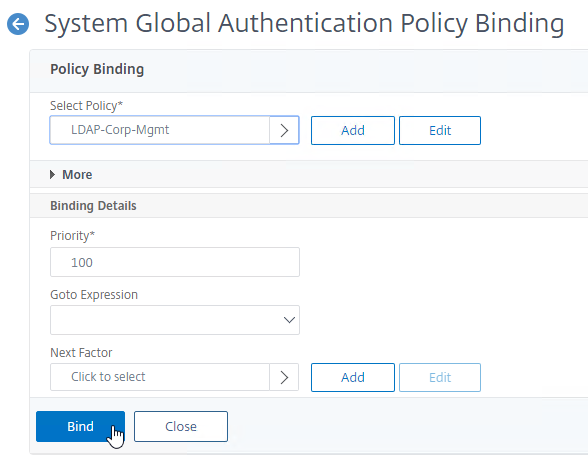Click the Select Policy label
Image resolution: width=588 pixels, height=455 pixels.
[x=87, y=105]
